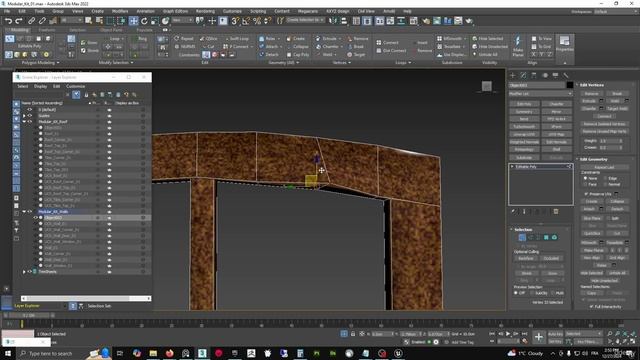Screen dimensions: 640x360
Task: Toggle visibility eye of TrimSheets layer
Action: (29, 271)
